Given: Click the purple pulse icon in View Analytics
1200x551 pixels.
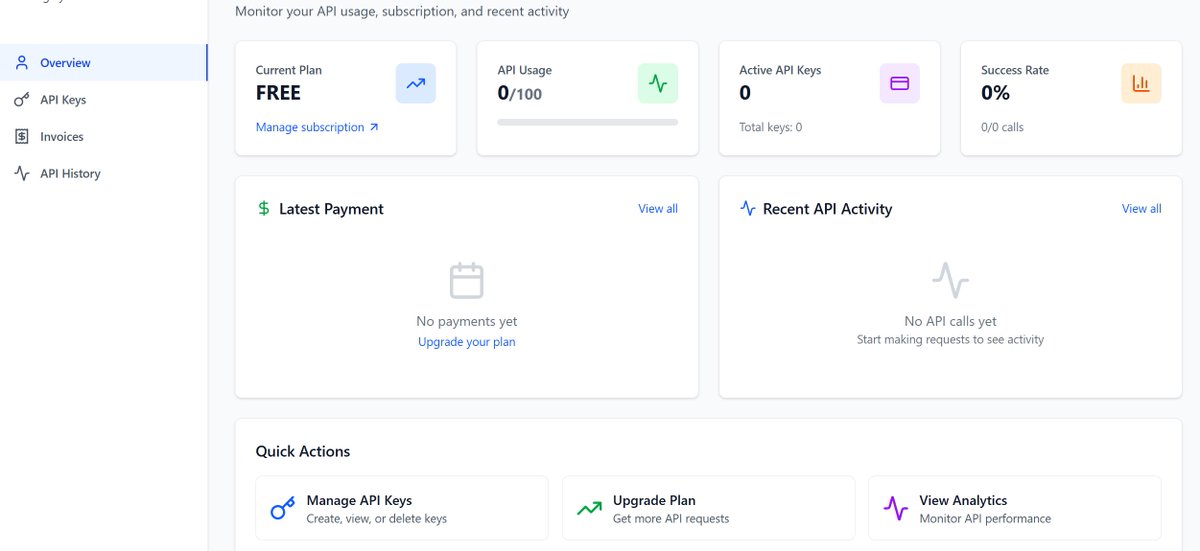Looking at the screenshot, I should 895,508.
